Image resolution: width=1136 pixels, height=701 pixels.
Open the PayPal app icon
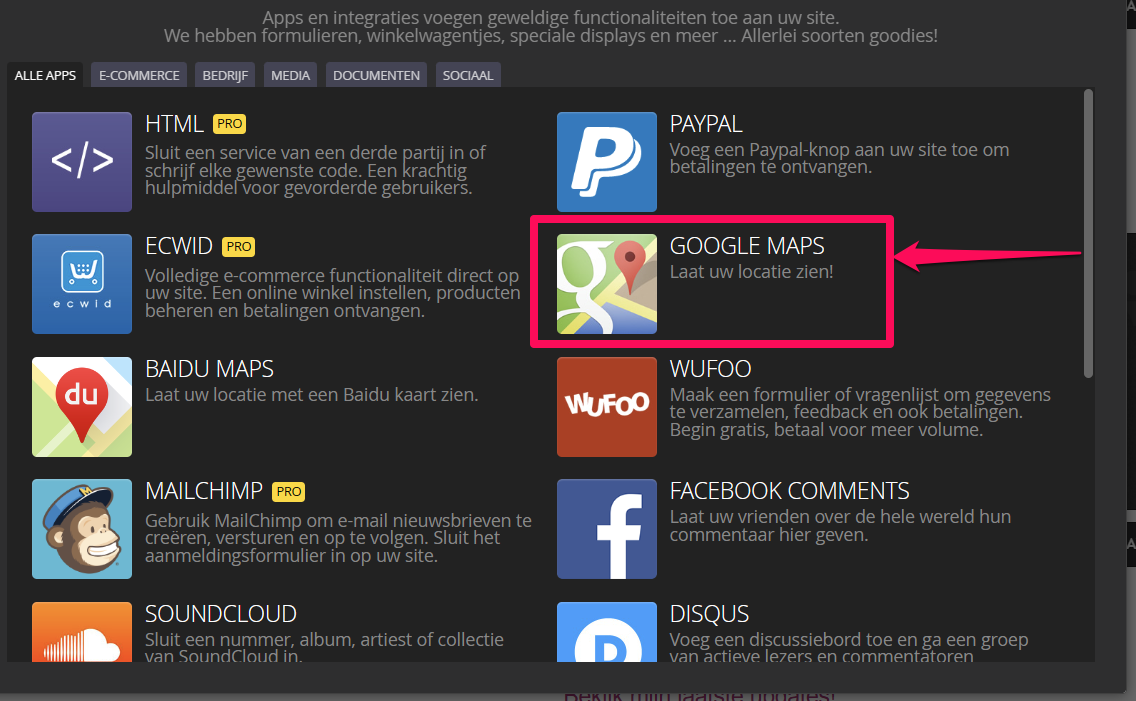(606, 161)
